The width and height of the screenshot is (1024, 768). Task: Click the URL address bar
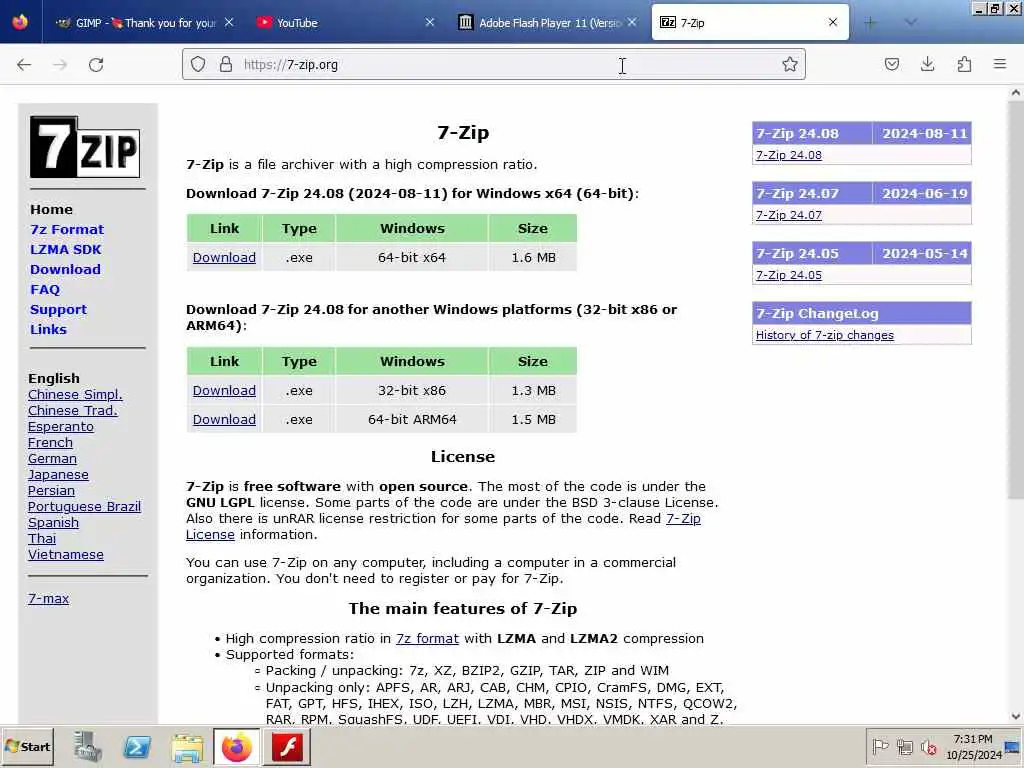494,64
